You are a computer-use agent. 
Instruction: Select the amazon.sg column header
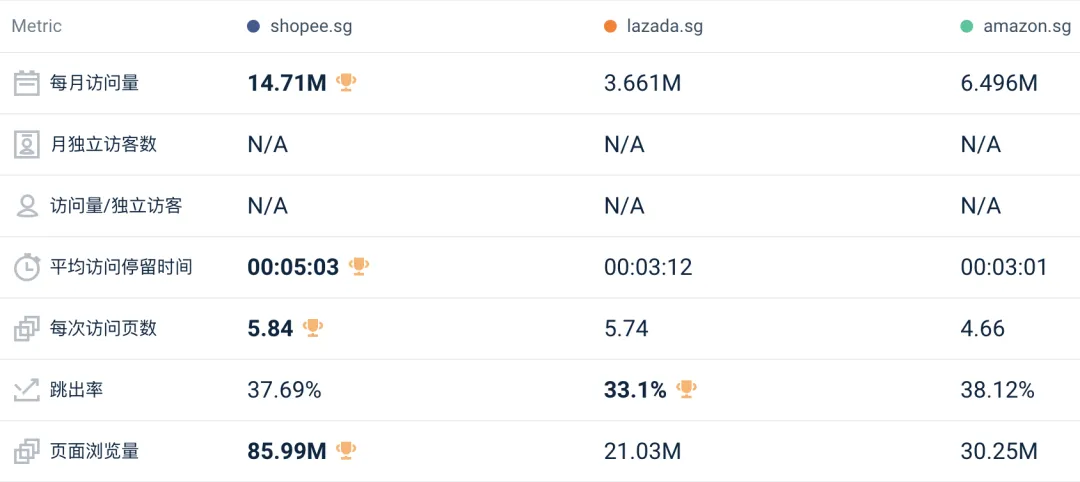point(1027,26)
